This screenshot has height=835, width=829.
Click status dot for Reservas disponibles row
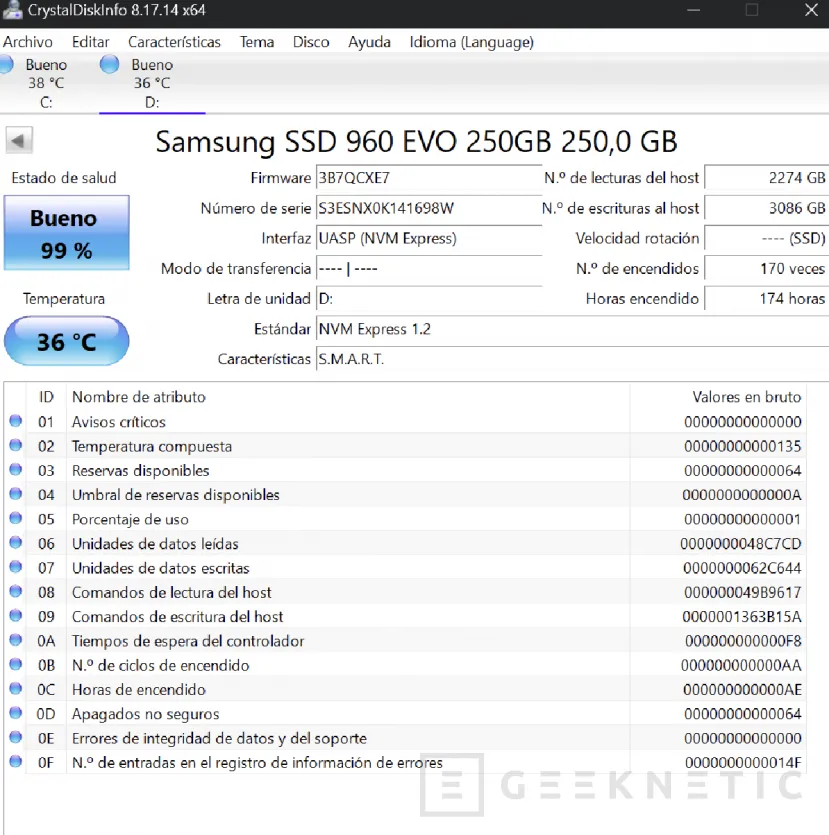(x=15, y=470)
